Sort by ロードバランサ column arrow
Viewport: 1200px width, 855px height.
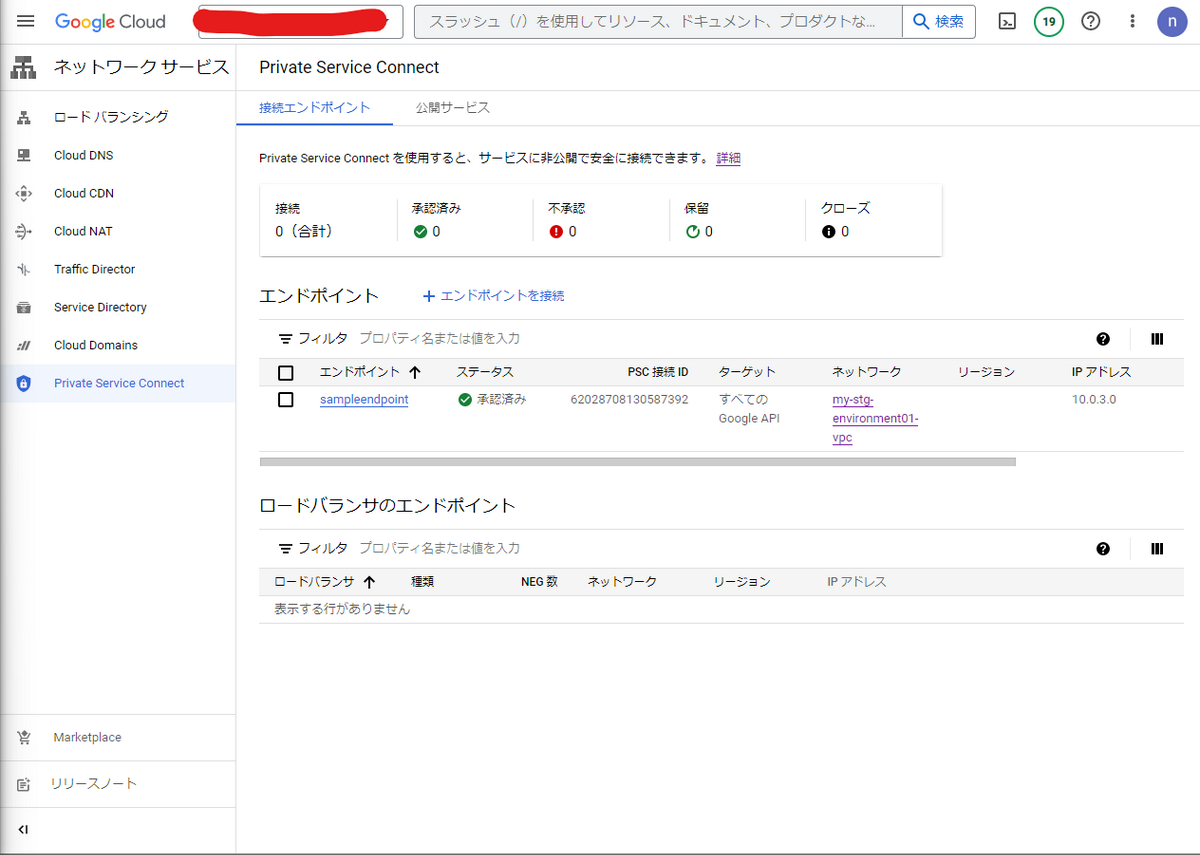click(x=369, y=582)
